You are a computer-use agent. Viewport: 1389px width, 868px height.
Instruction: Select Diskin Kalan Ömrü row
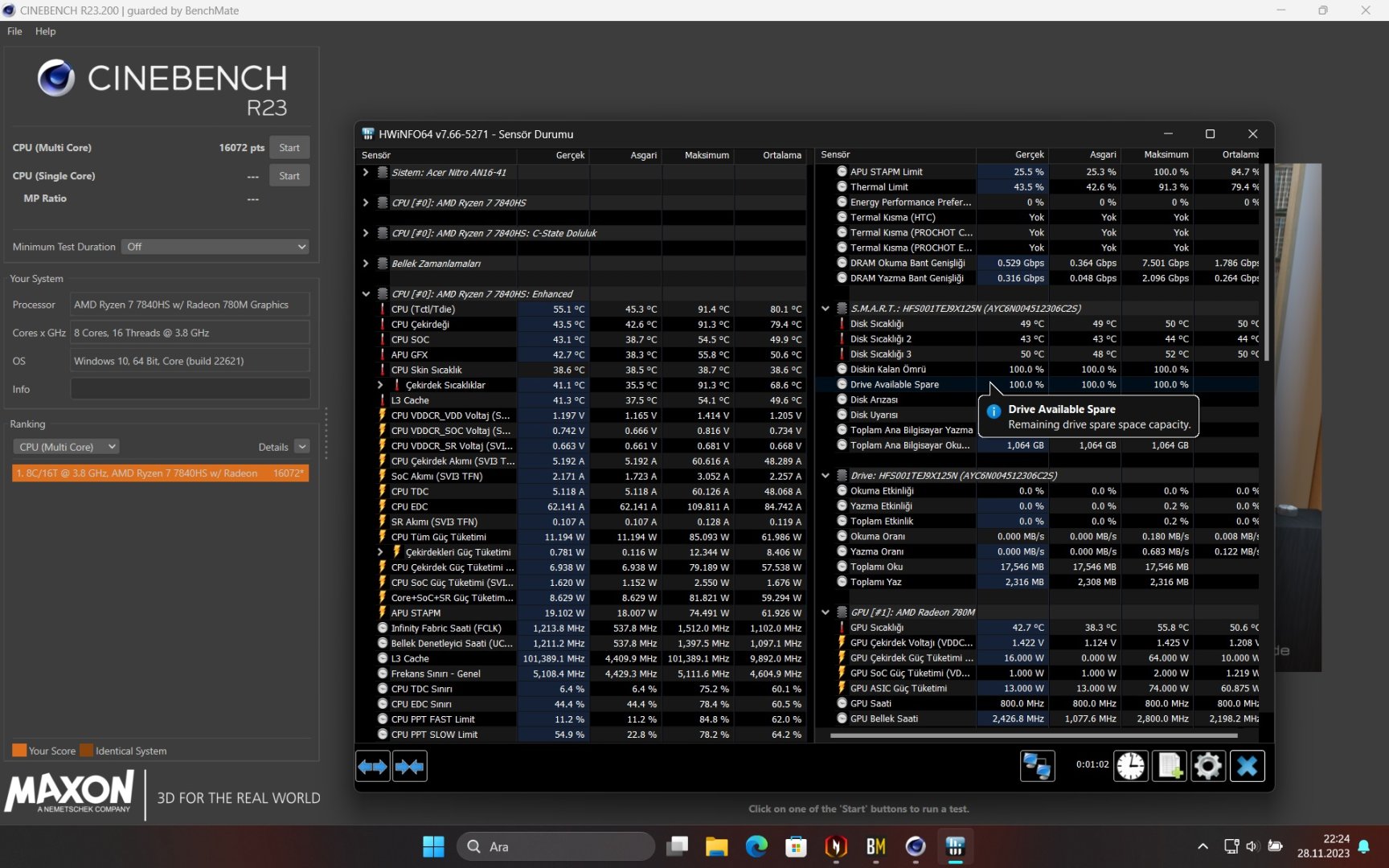coord(1038,370)
